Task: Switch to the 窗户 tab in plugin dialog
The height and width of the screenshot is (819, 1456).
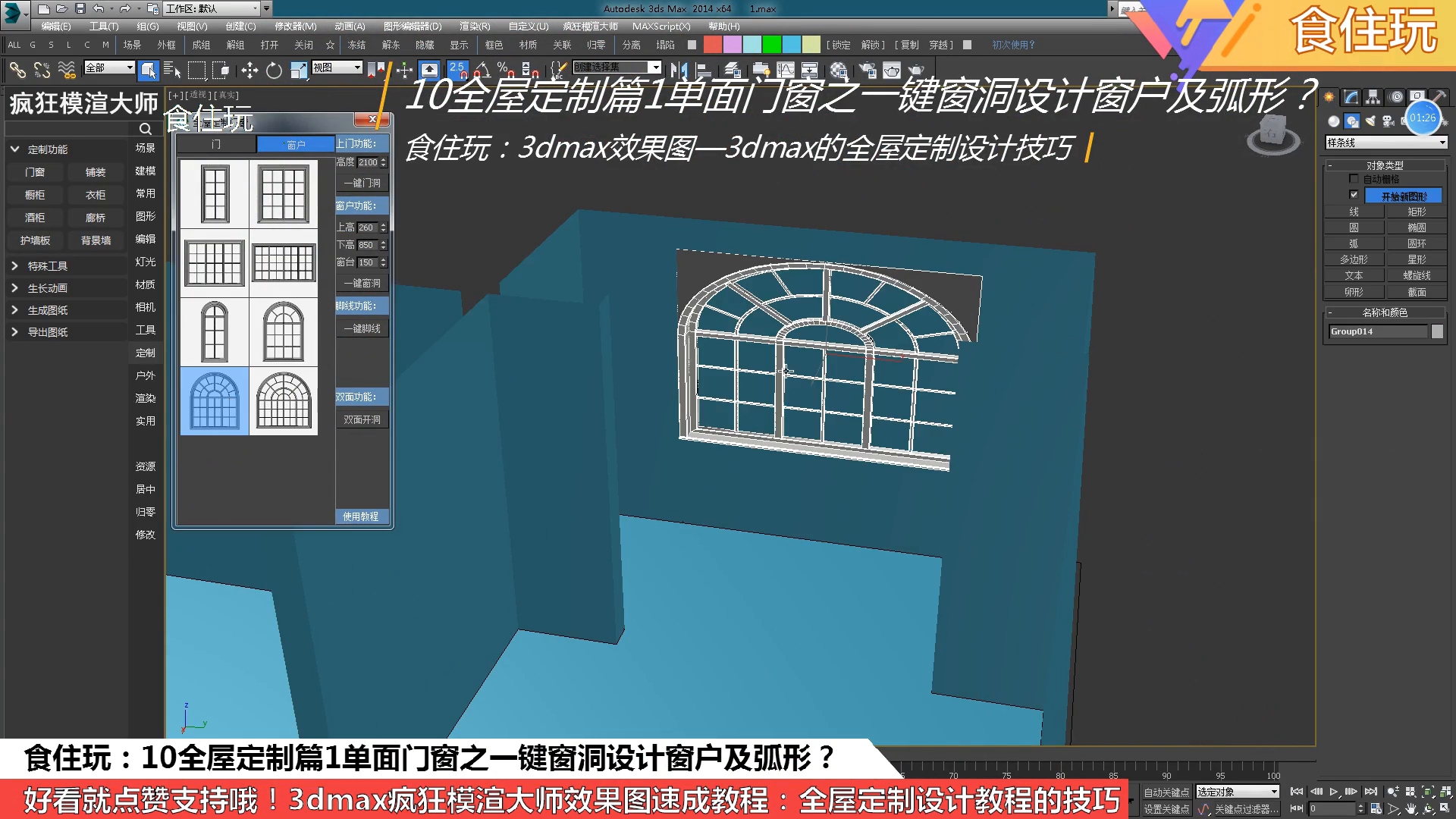Action: pos(297,144)
